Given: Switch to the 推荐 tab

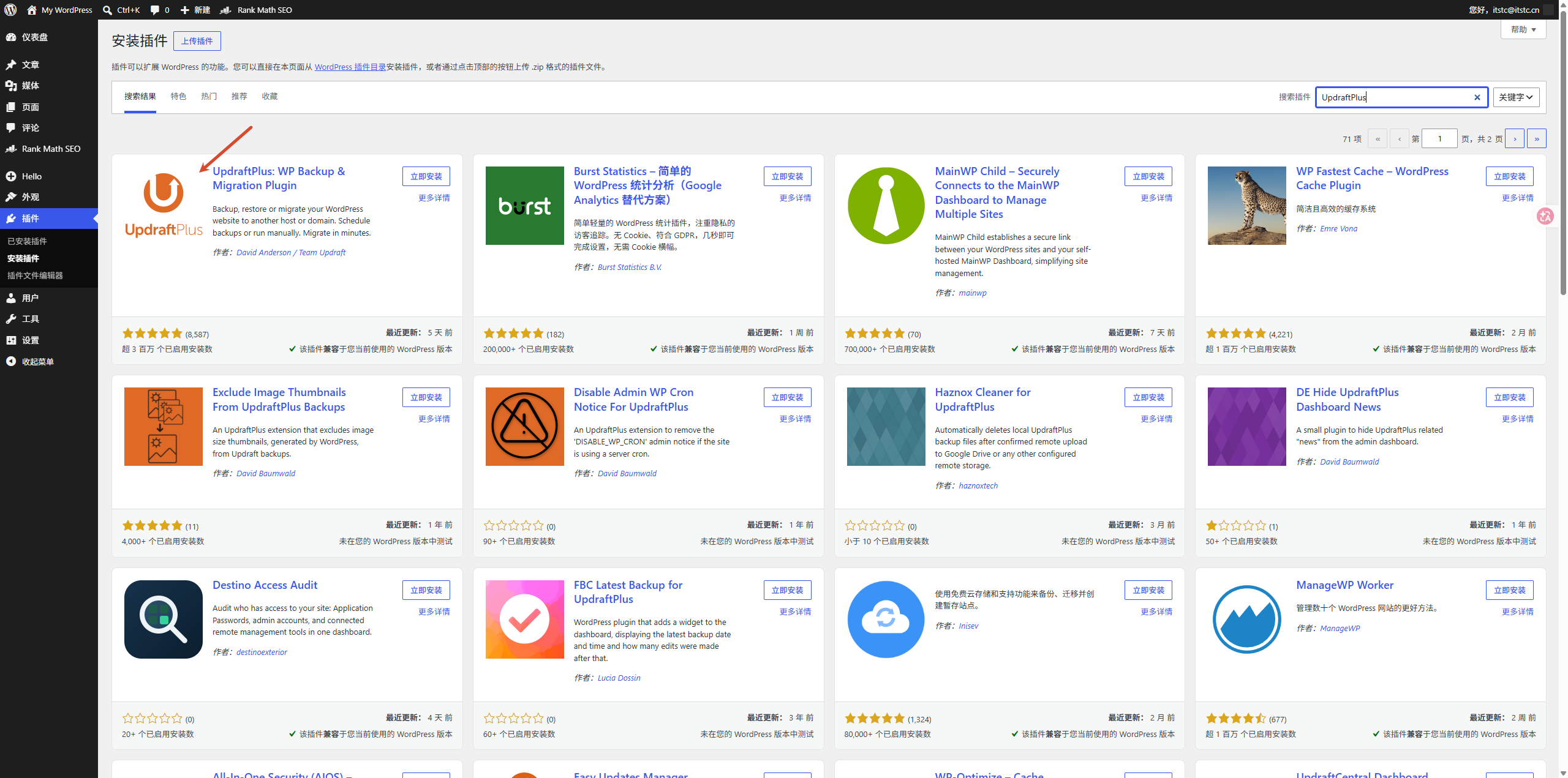Looking at the screenshot, I should click(x=239, y=97).
